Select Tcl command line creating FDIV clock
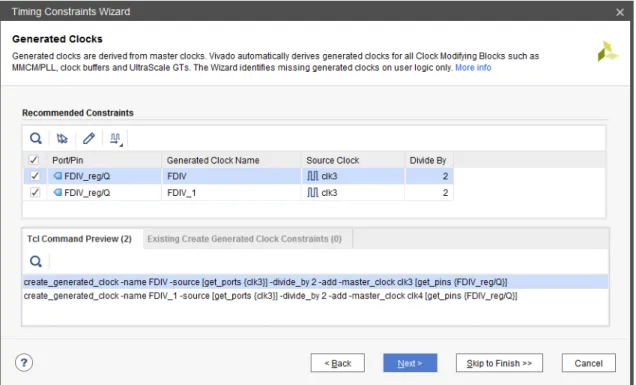Screen dimensions: 636x385 point(315,282)
